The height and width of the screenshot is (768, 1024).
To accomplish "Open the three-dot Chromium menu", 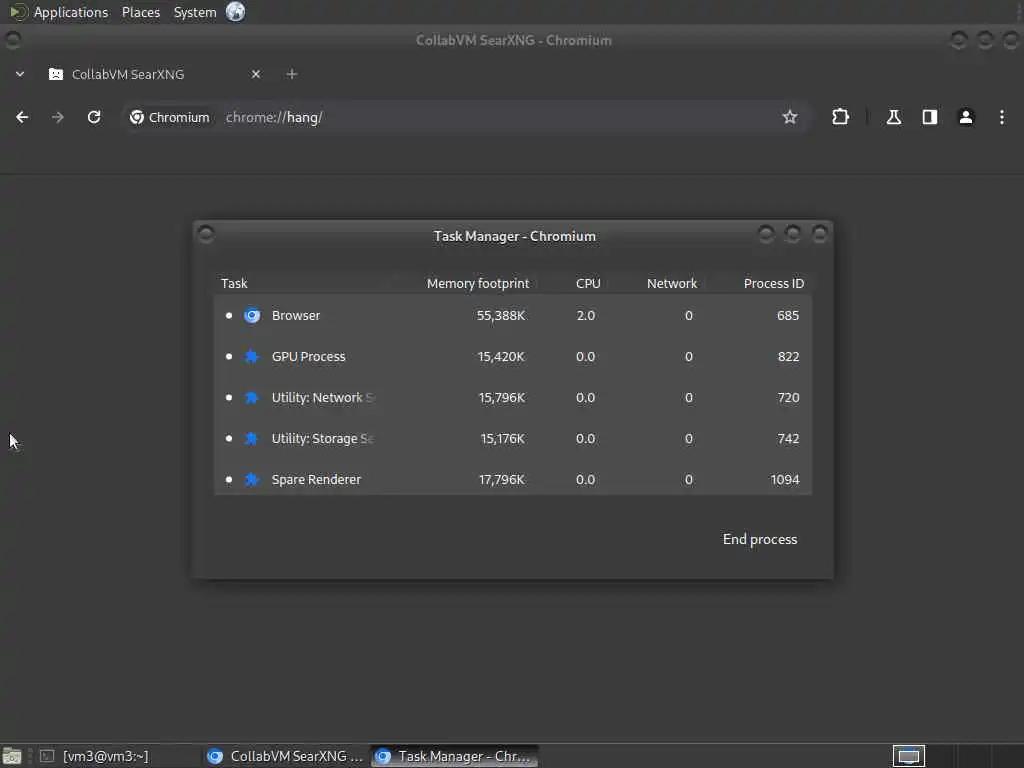I will (x=1001, y=117).
